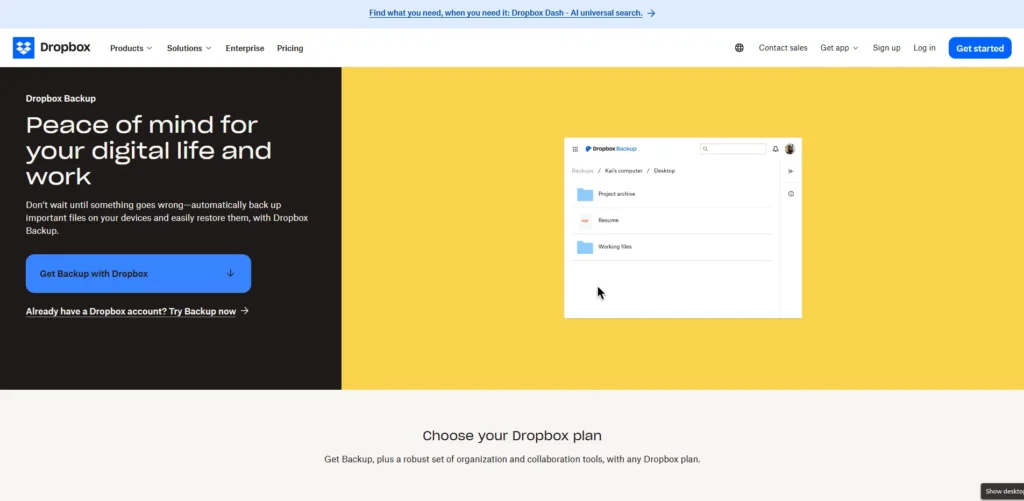
Task: Click the notification bell in Backup preview
Action: click(x=775, y=149)
